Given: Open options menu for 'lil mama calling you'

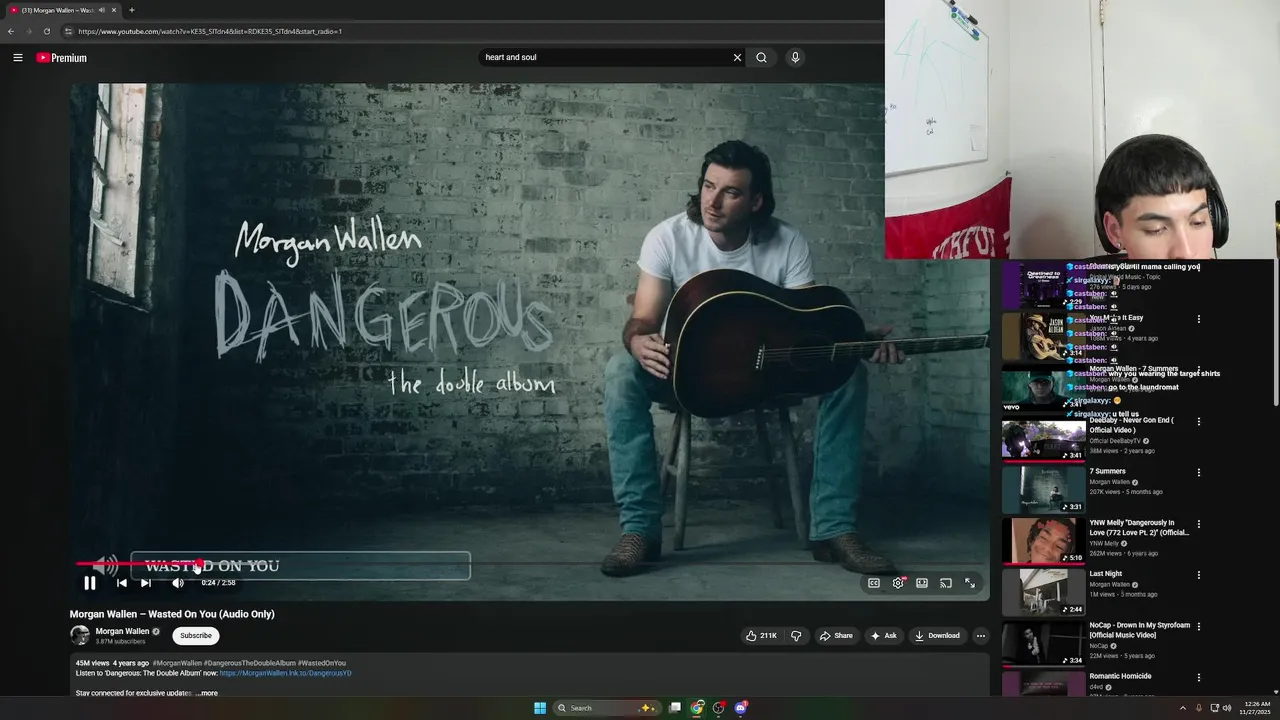Looking at the screenshot, I should [1198, 268].
